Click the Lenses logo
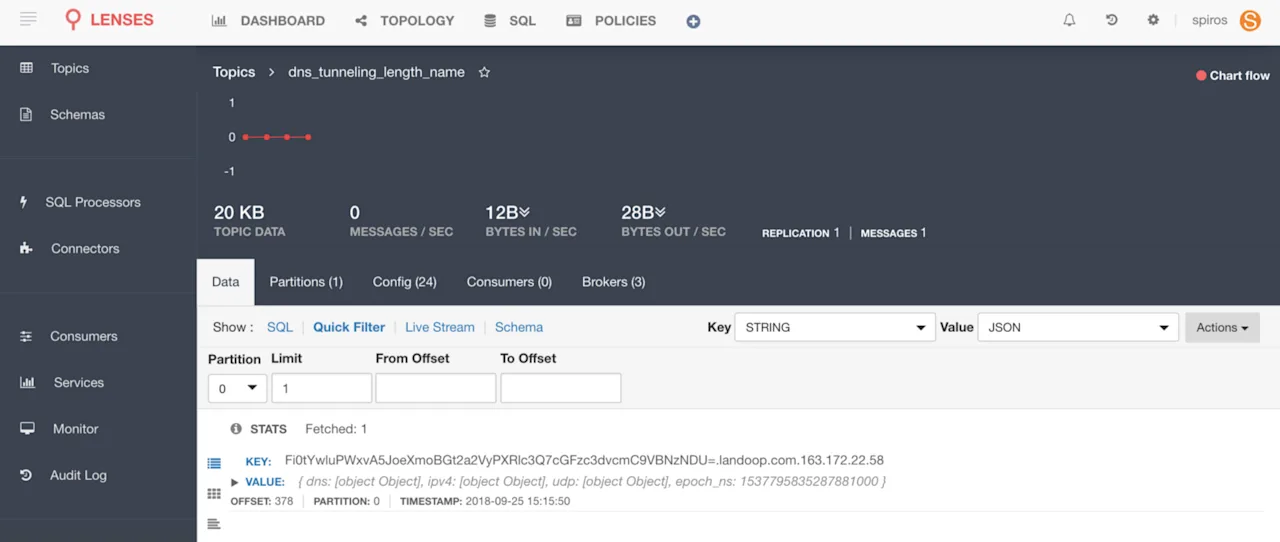1280x542 pixels. coord(108,20)
